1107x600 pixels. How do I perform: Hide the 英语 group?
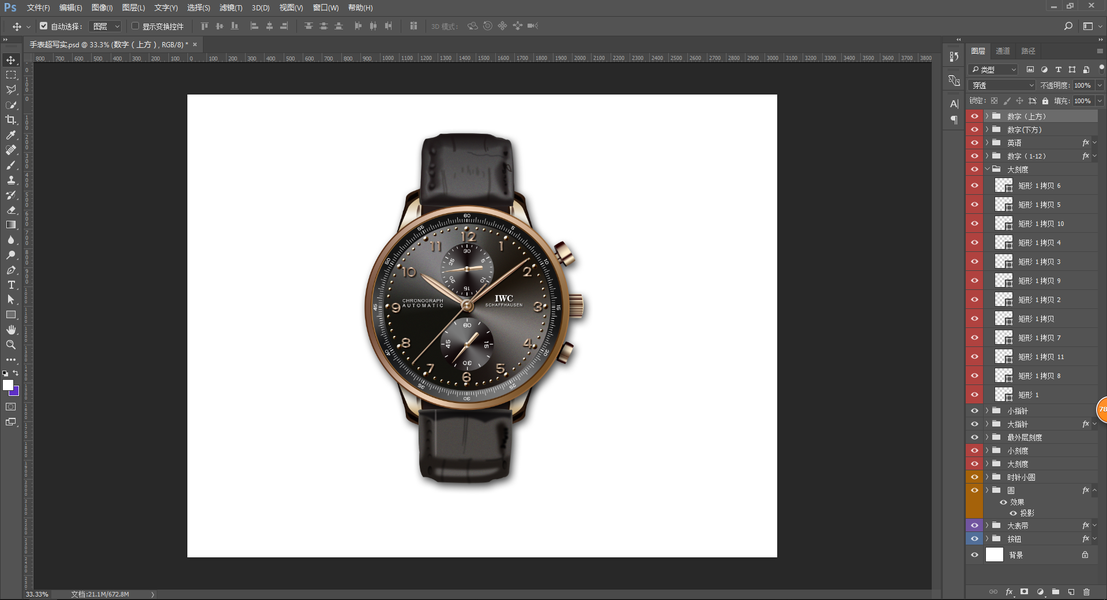tap(974, 143)
